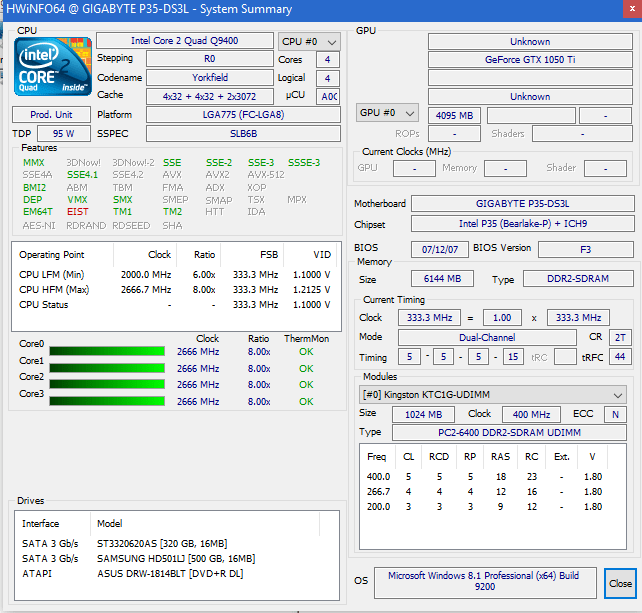Click the Core2 usage bar

pos(107,384)
